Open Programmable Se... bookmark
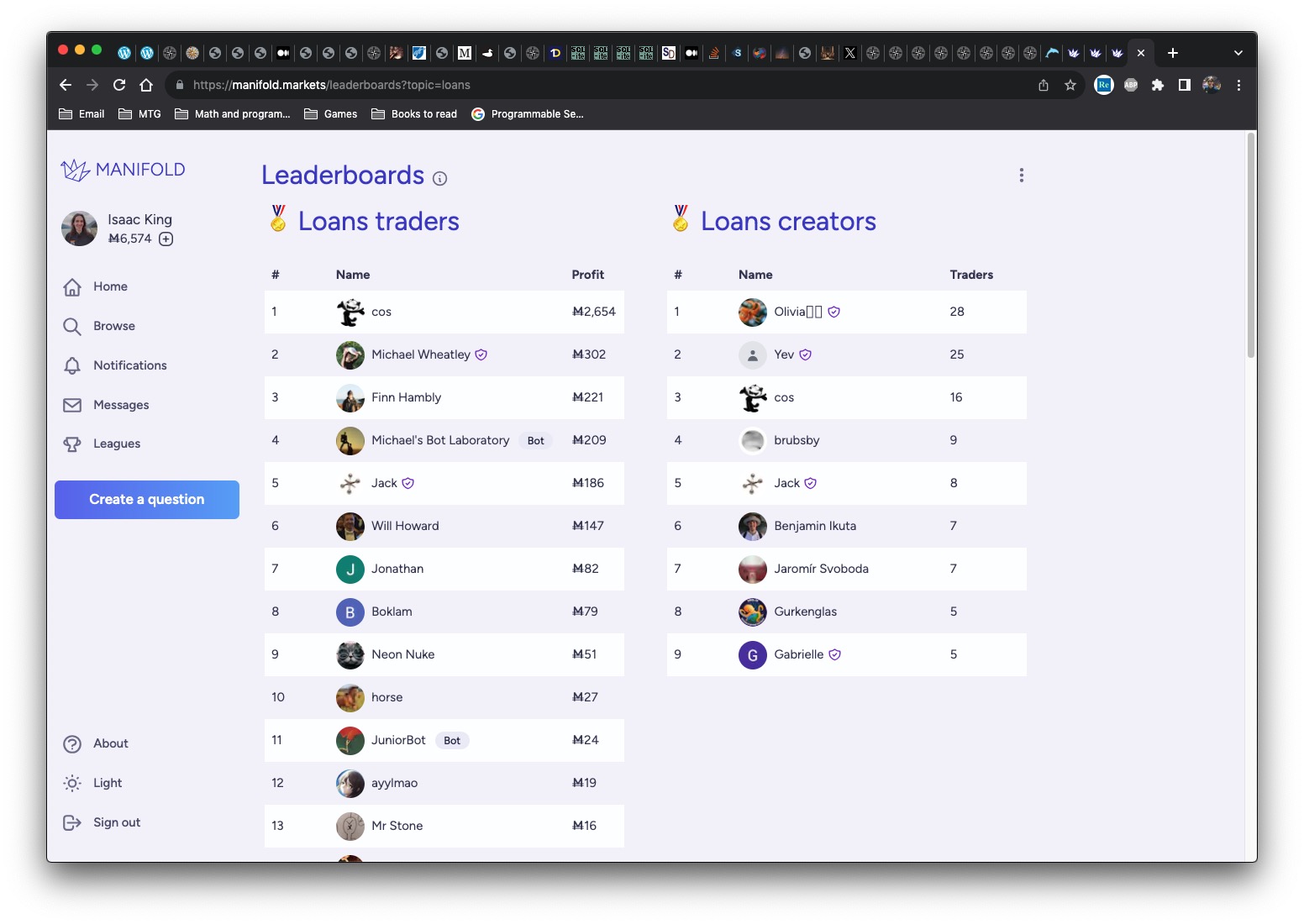1304x924 pixels. click(528, 114)
